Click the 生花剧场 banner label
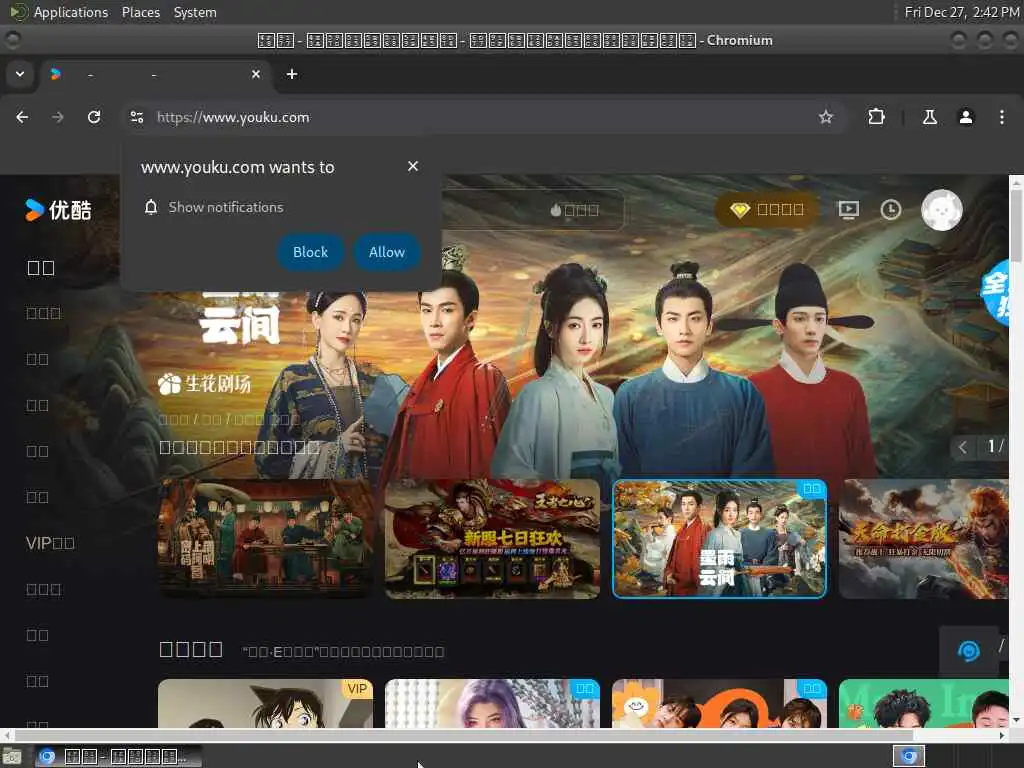The image size is (1024, 768). (204, 384)
